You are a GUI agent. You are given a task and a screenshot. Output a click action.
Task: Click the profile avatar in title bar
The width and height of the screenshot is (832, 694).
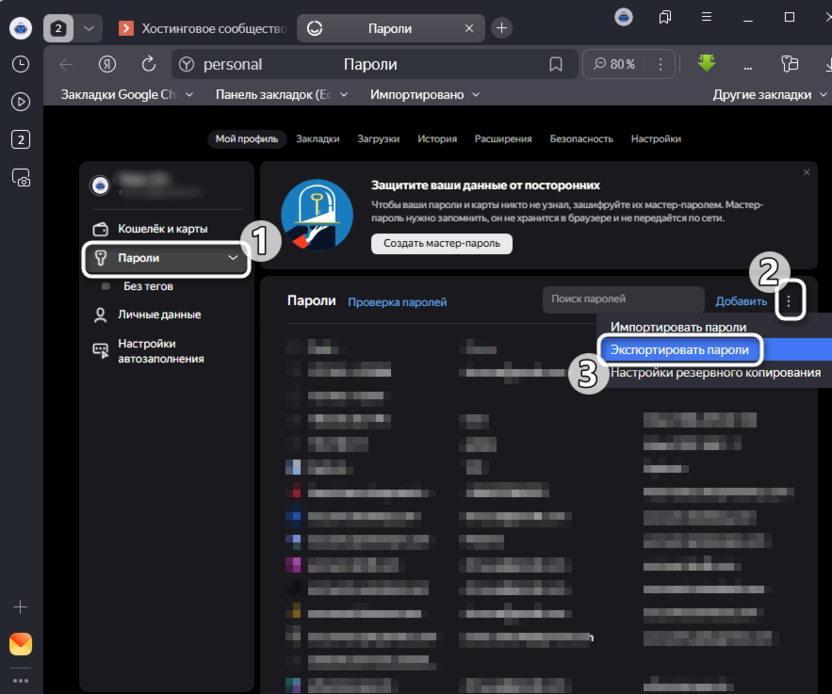pos(624,18)
